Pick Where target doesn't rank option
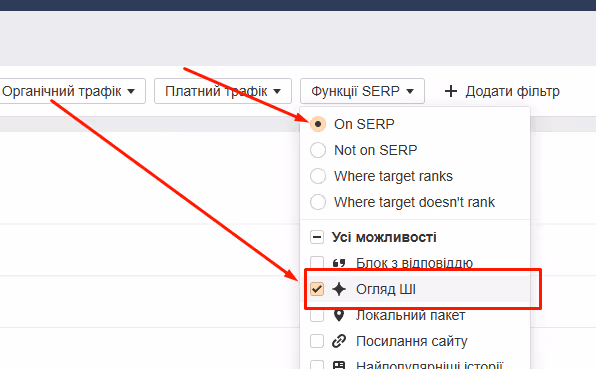The width and height of the screenshot is (596, 369). coord(318,202)
